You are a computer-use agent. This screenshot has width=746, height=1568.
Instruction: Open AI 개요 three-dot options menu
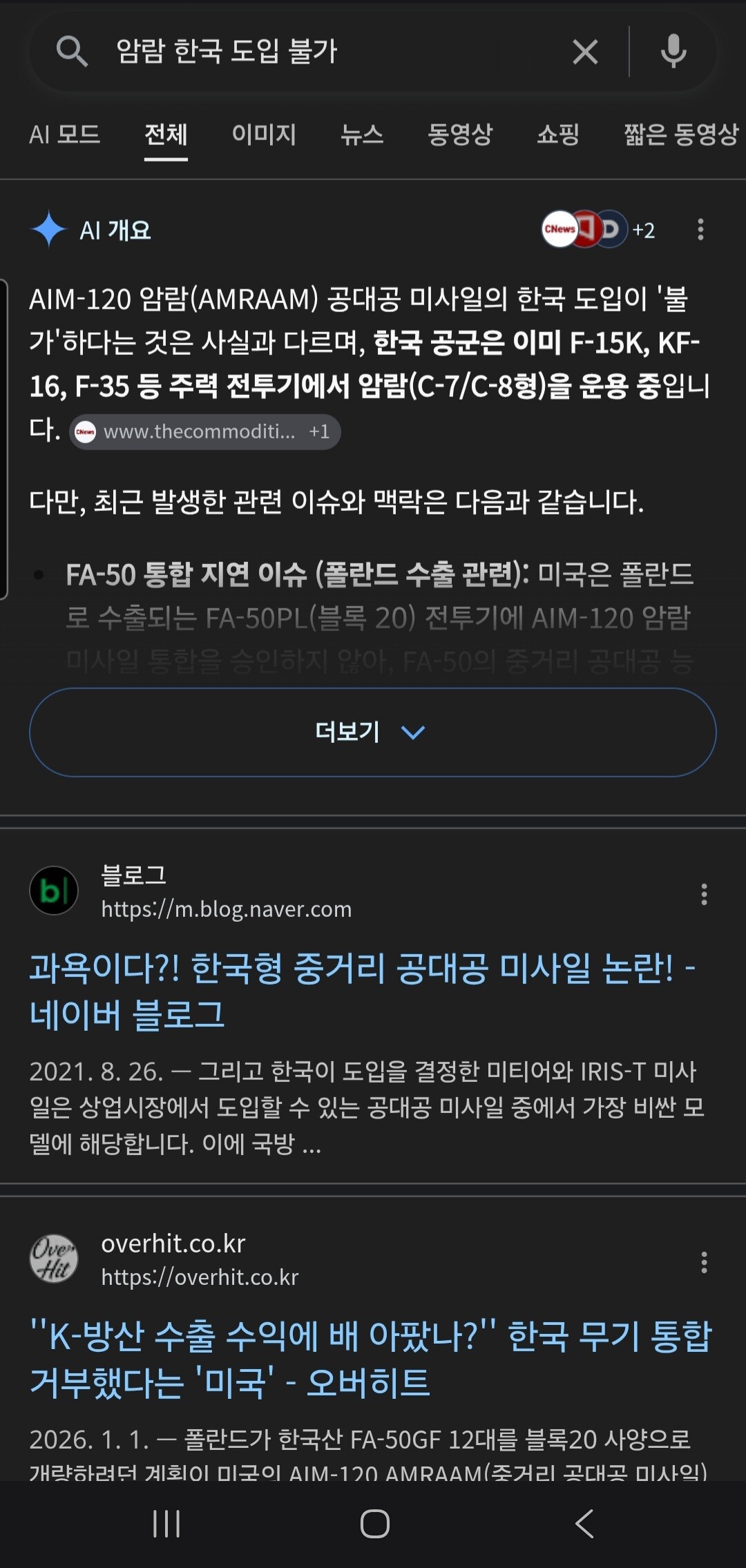coord(700,229)
